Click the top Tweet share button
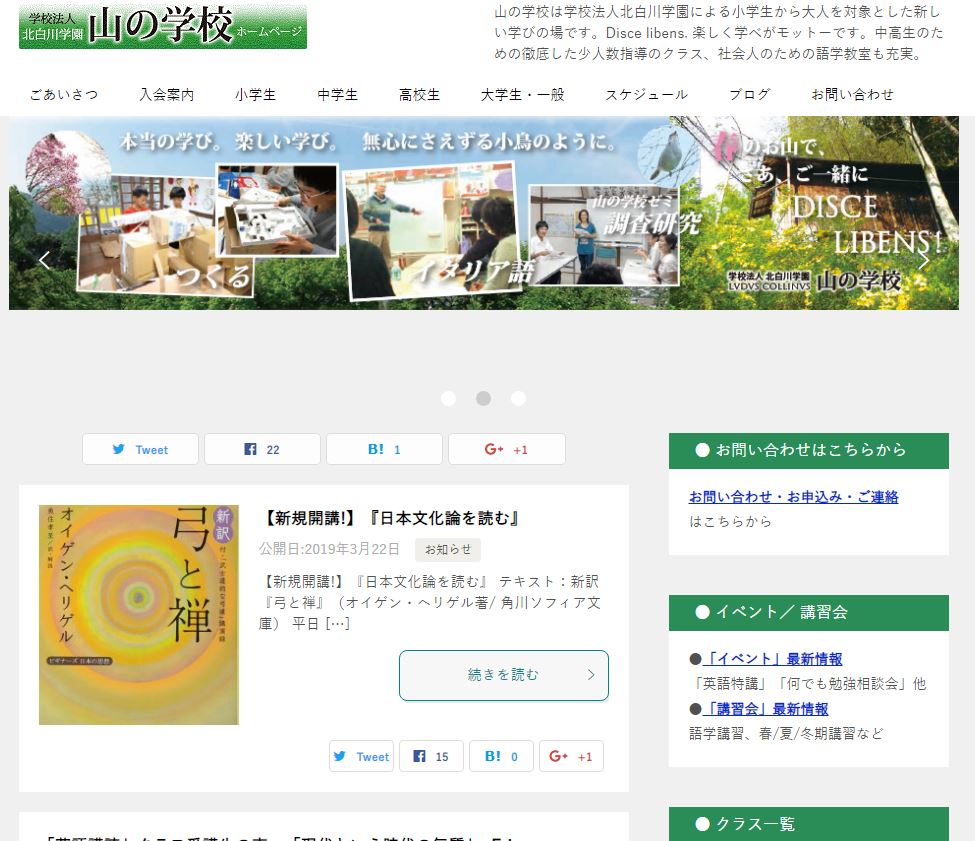 click(x=141, y=449)
